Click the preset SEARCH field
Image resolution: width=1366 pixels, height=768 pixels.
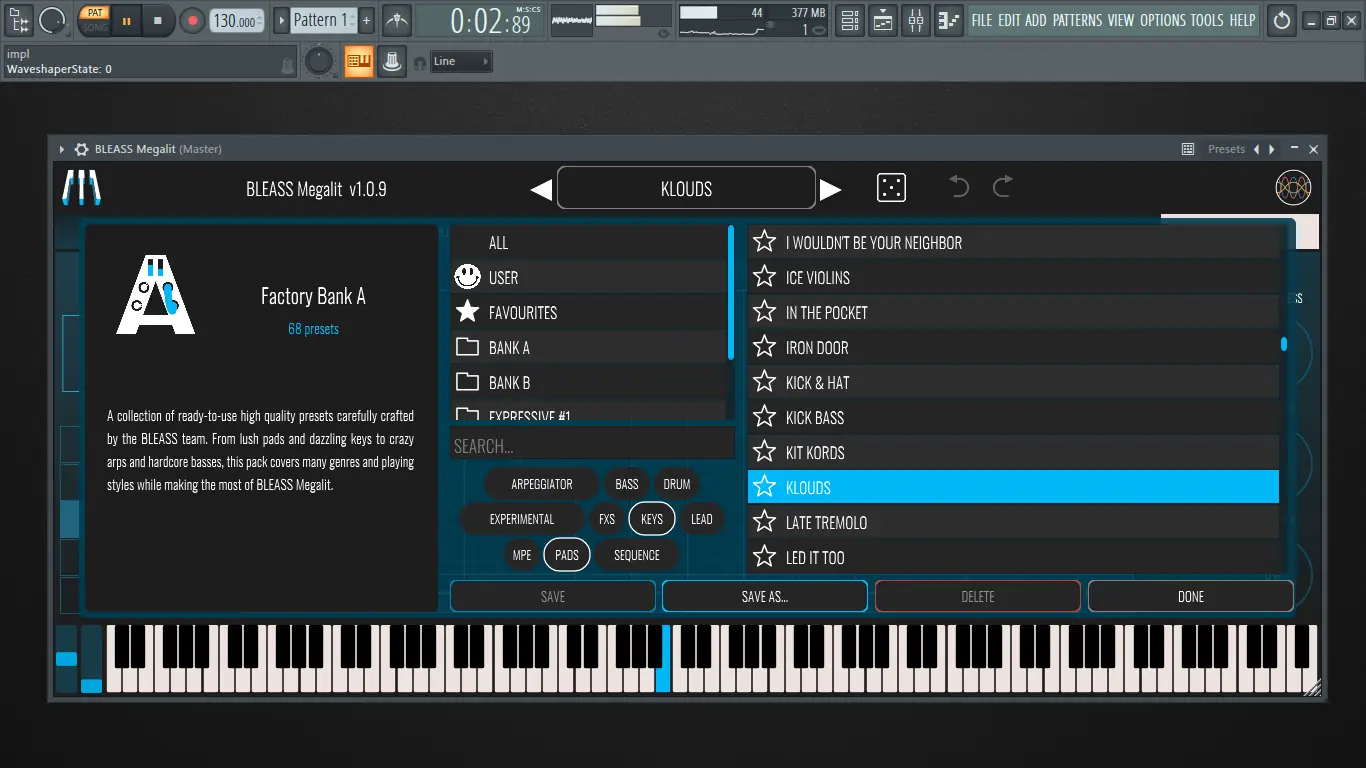click(x=592, y=446)
